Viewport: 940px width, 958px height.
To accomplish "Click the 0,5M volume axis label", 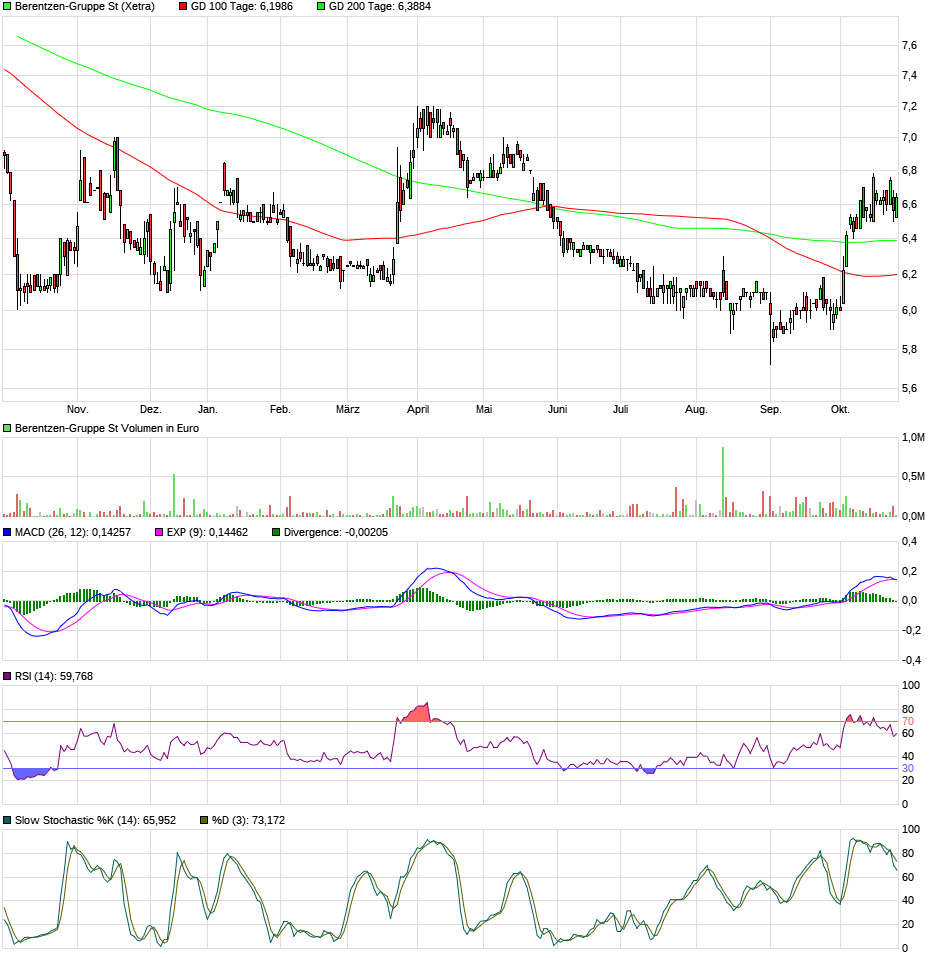I will [x=913, y=477].
